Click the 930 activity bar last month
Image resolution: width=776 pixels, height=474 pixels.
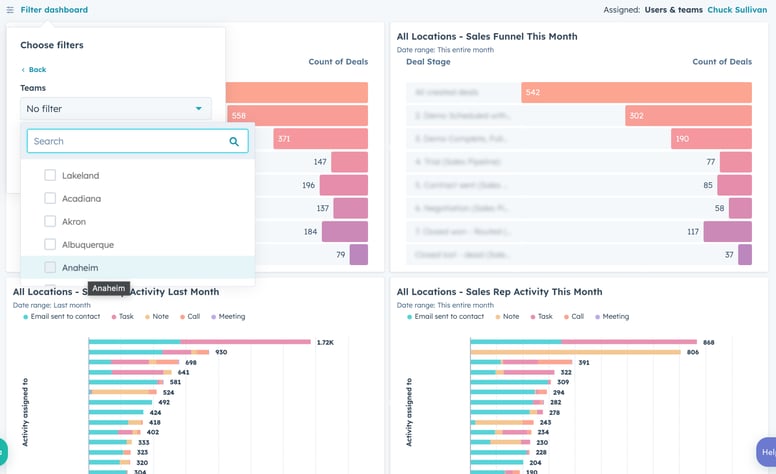pyautogui.click(x=149, y=352)
